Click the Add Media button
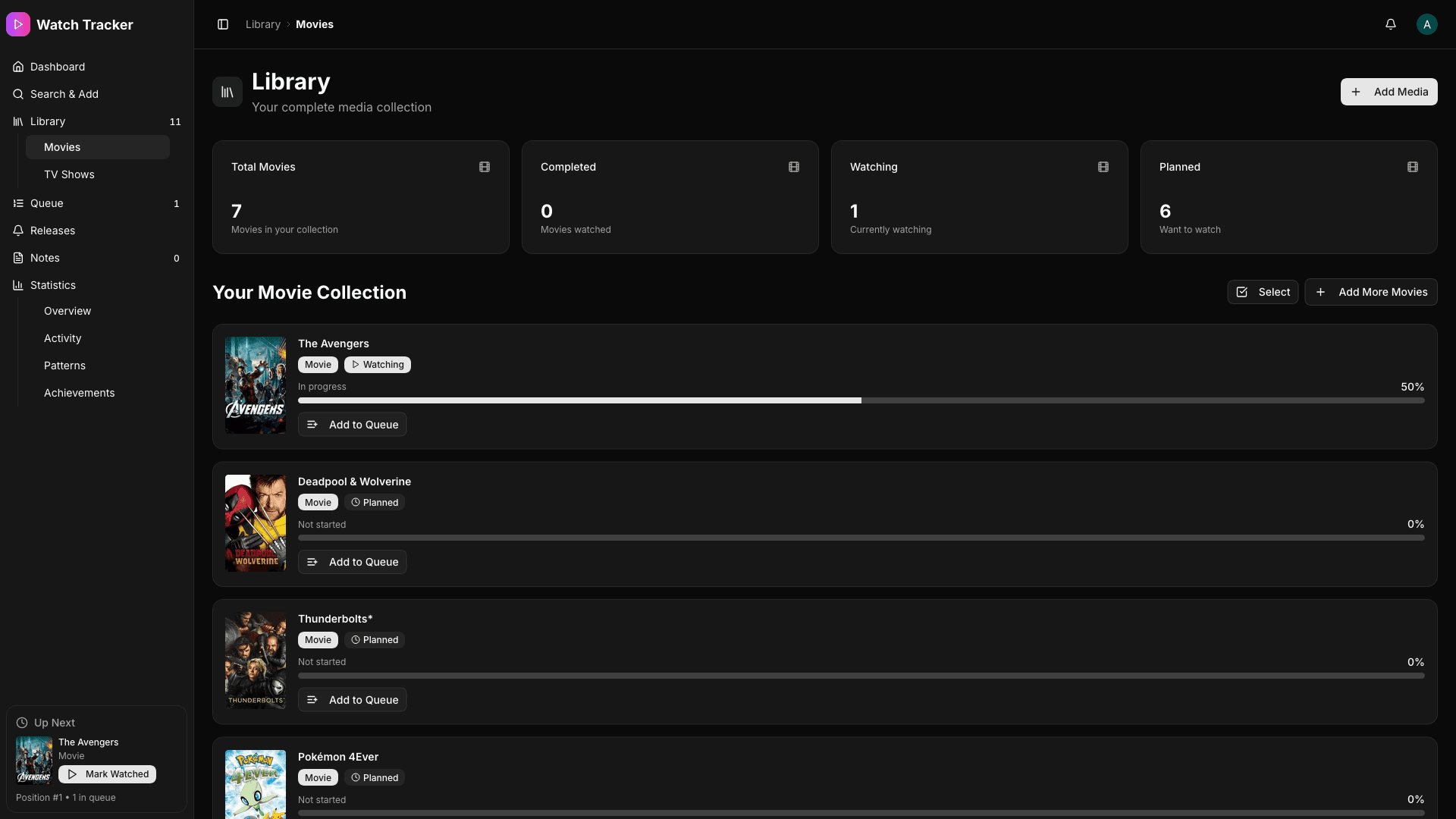Screen dimensions: 1456x819 pyautogui.click(x=1389, y=92)
